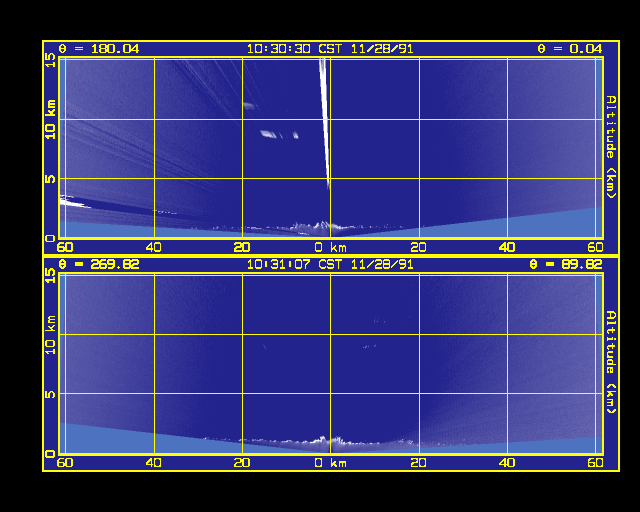Viewport: 640px width, 512px height.
Task: Click upper panel's right-side "60" range label
Action: click(596, 247)
